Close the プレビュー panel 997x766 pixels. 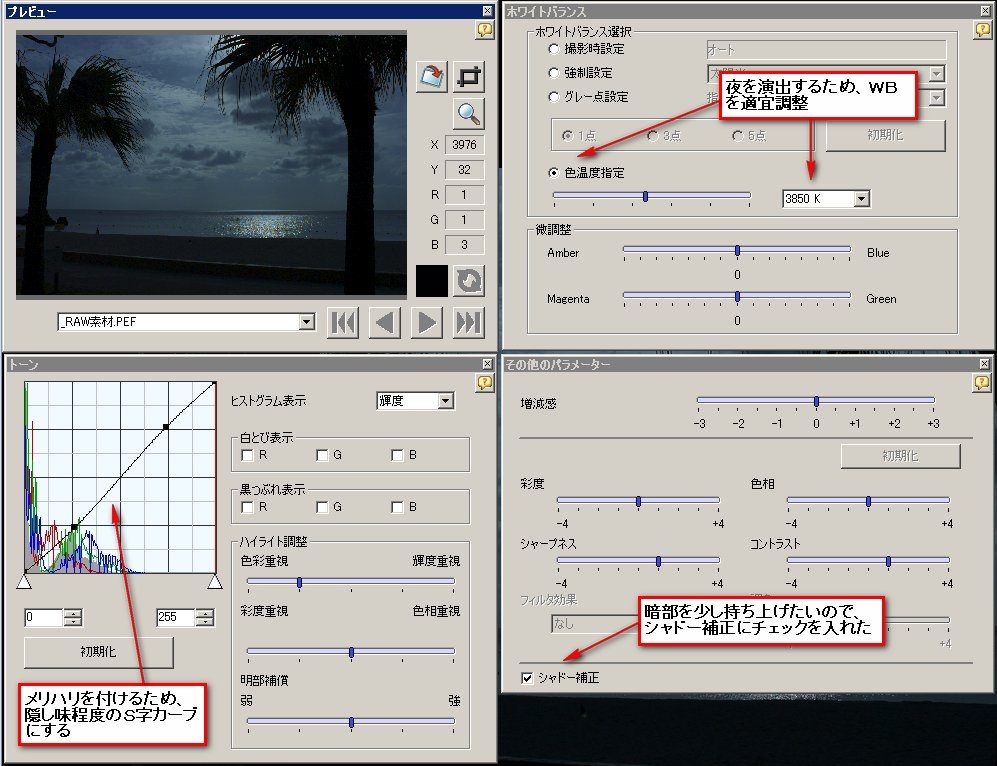(x=487, y=11)
